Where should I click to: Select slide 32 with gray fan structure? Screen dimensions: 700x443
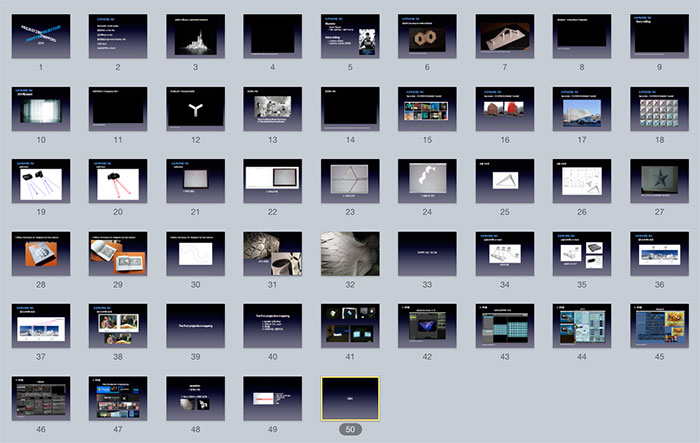pos(350,253)
